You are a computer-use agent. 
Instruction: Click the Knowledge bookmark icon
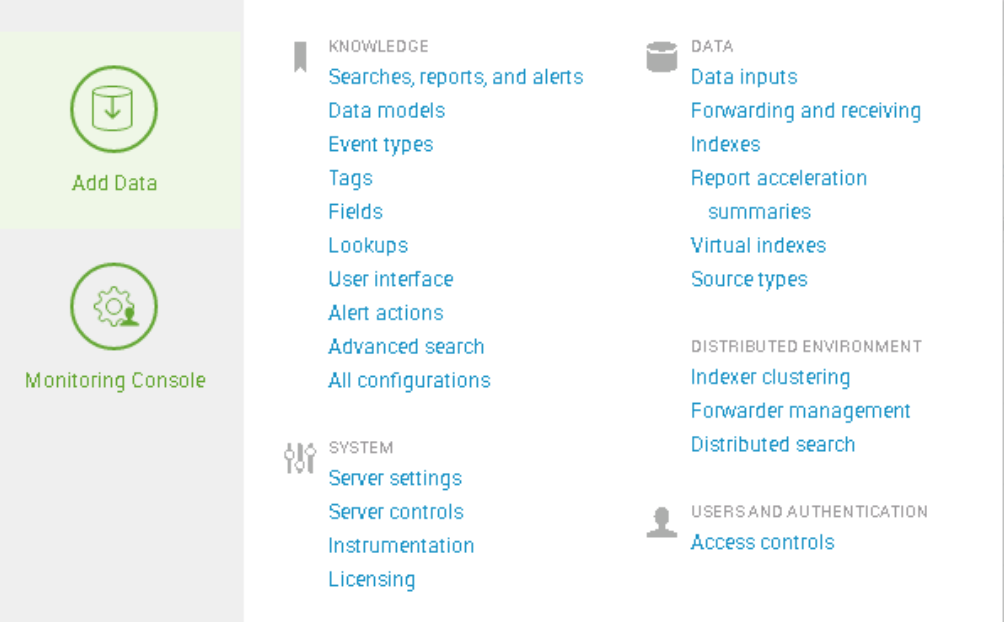[299, 57]
